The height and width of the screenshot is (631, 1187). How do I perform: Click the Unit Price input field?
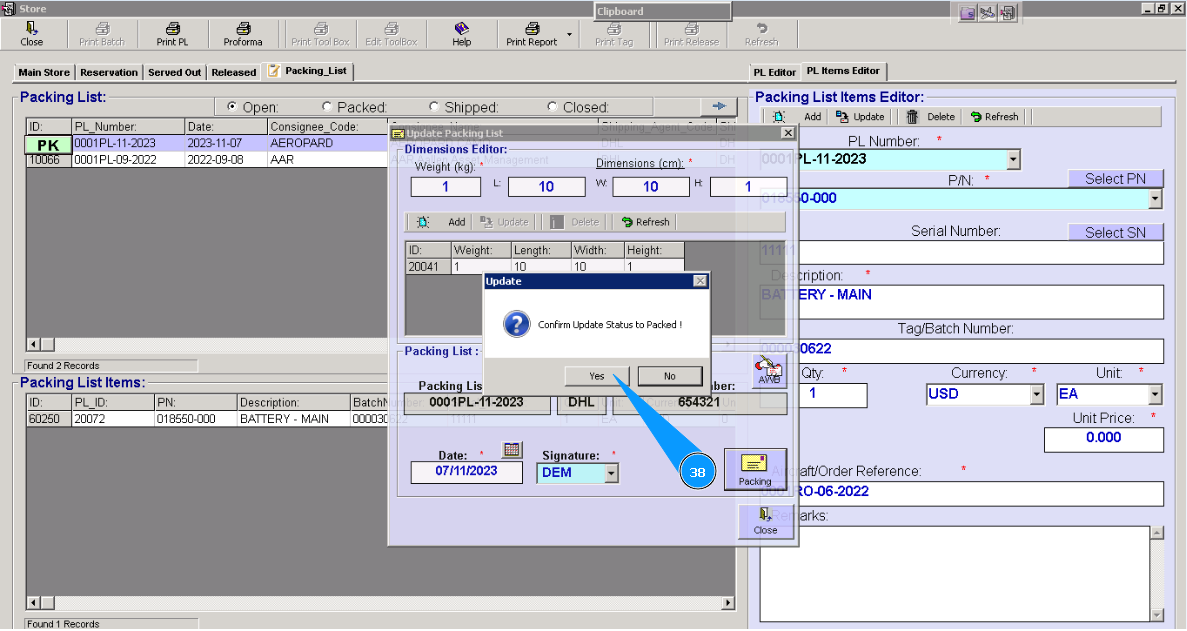(1103, 438)
